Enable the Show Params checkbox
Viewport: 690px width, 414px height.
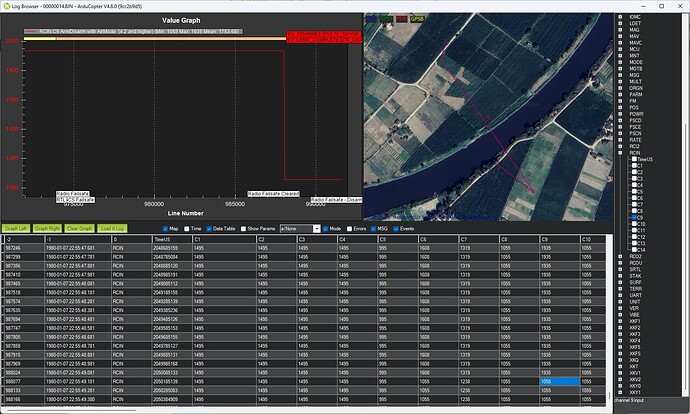click(243, 229)
